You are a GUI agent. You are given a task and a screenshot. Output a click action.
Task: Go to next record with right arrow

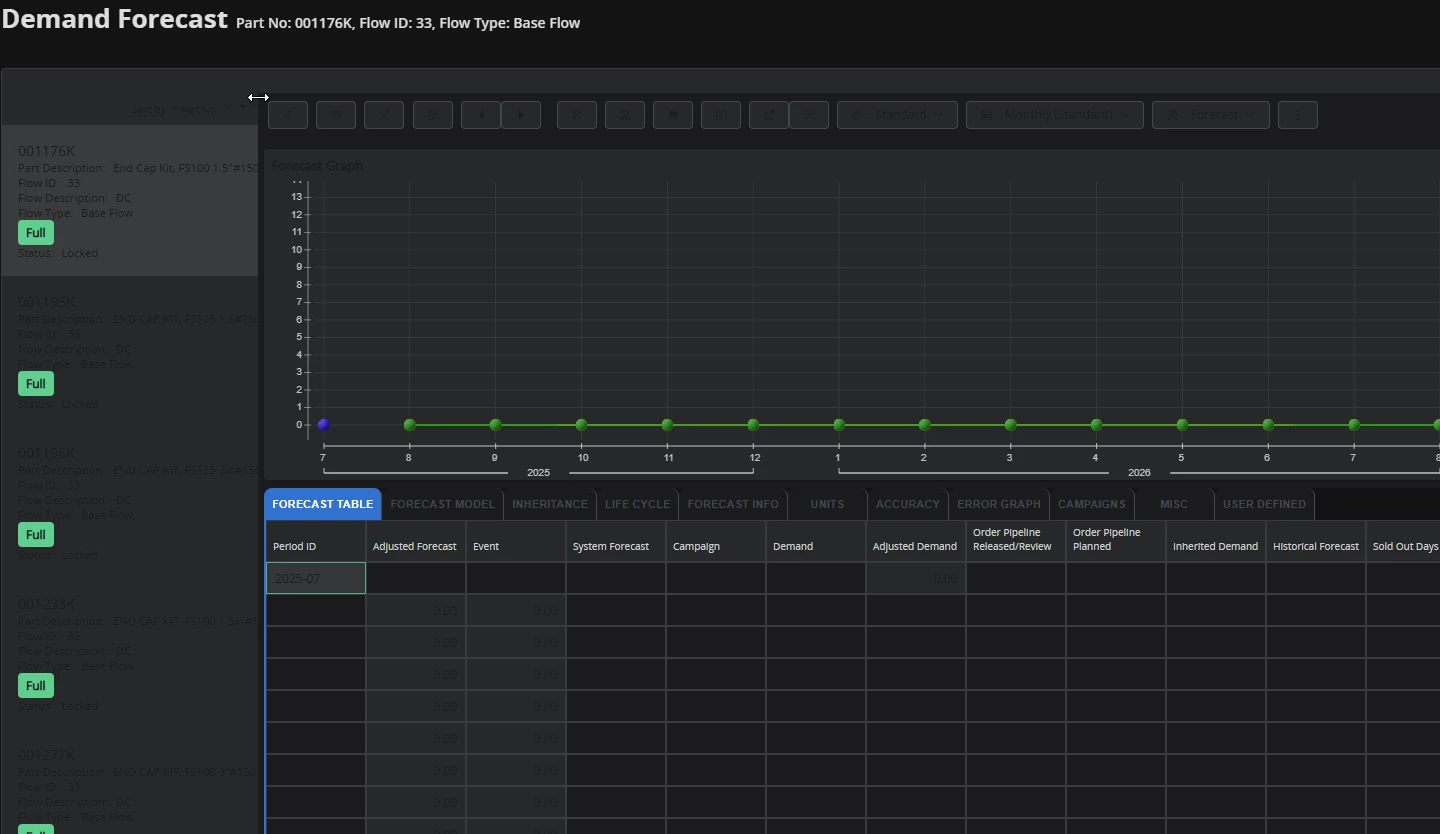521,115
